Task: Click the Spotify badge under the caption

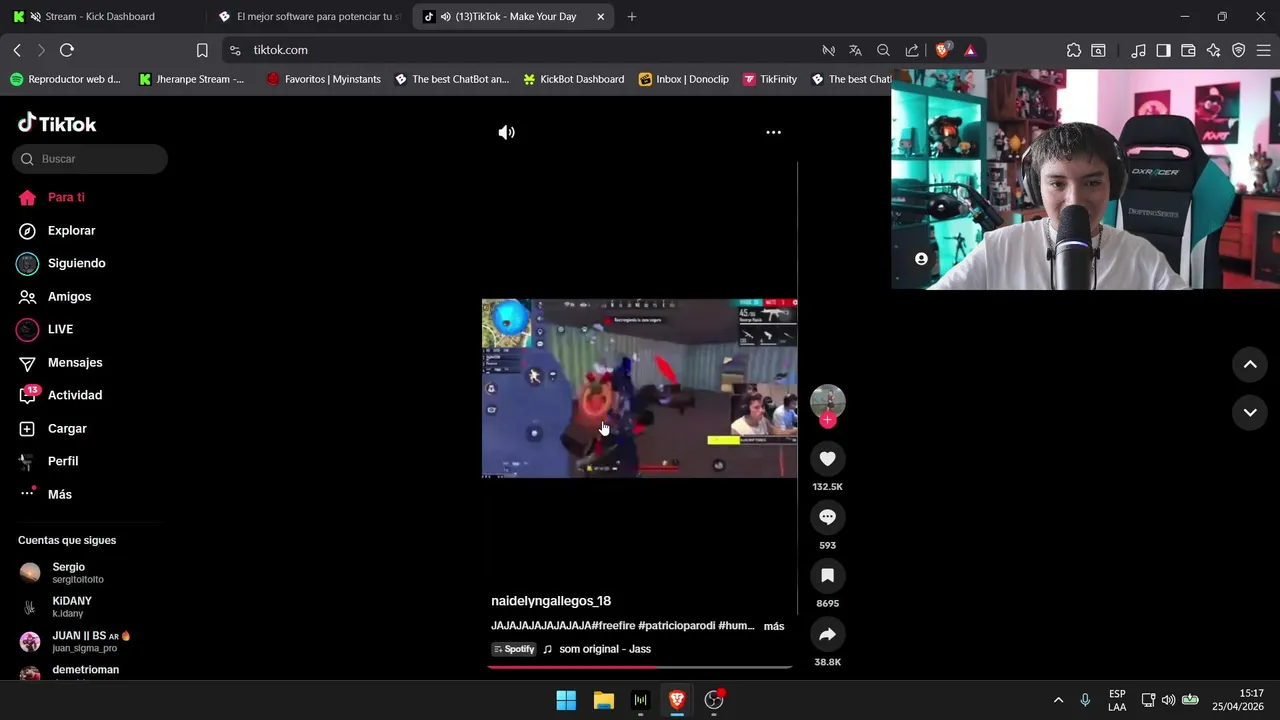Action: click(514, 649)
